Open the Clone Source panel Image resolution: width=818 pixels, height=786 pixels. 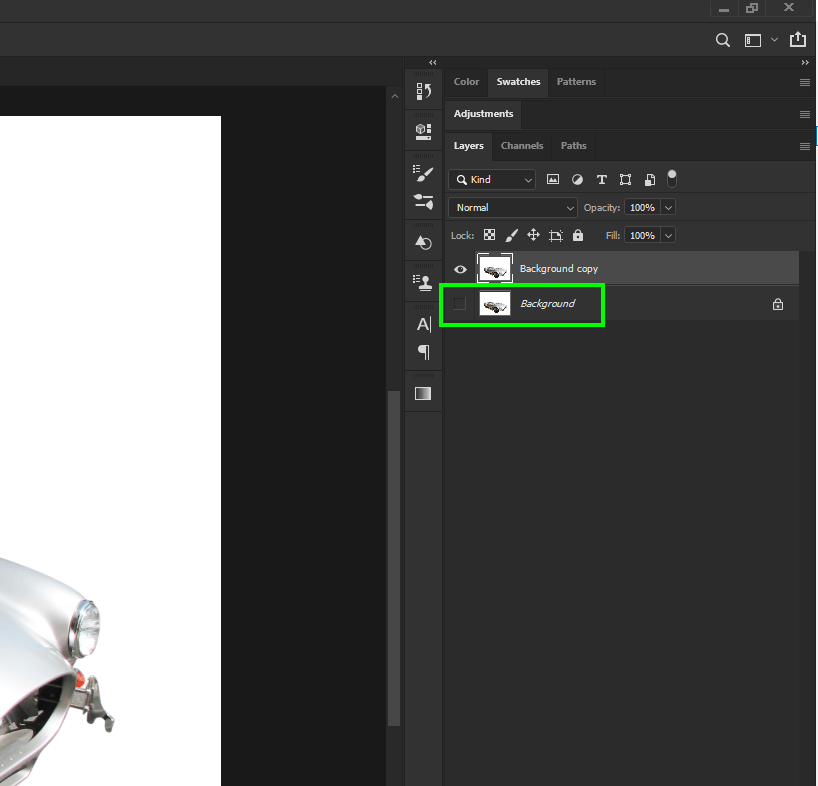click(x=423, y=281)
